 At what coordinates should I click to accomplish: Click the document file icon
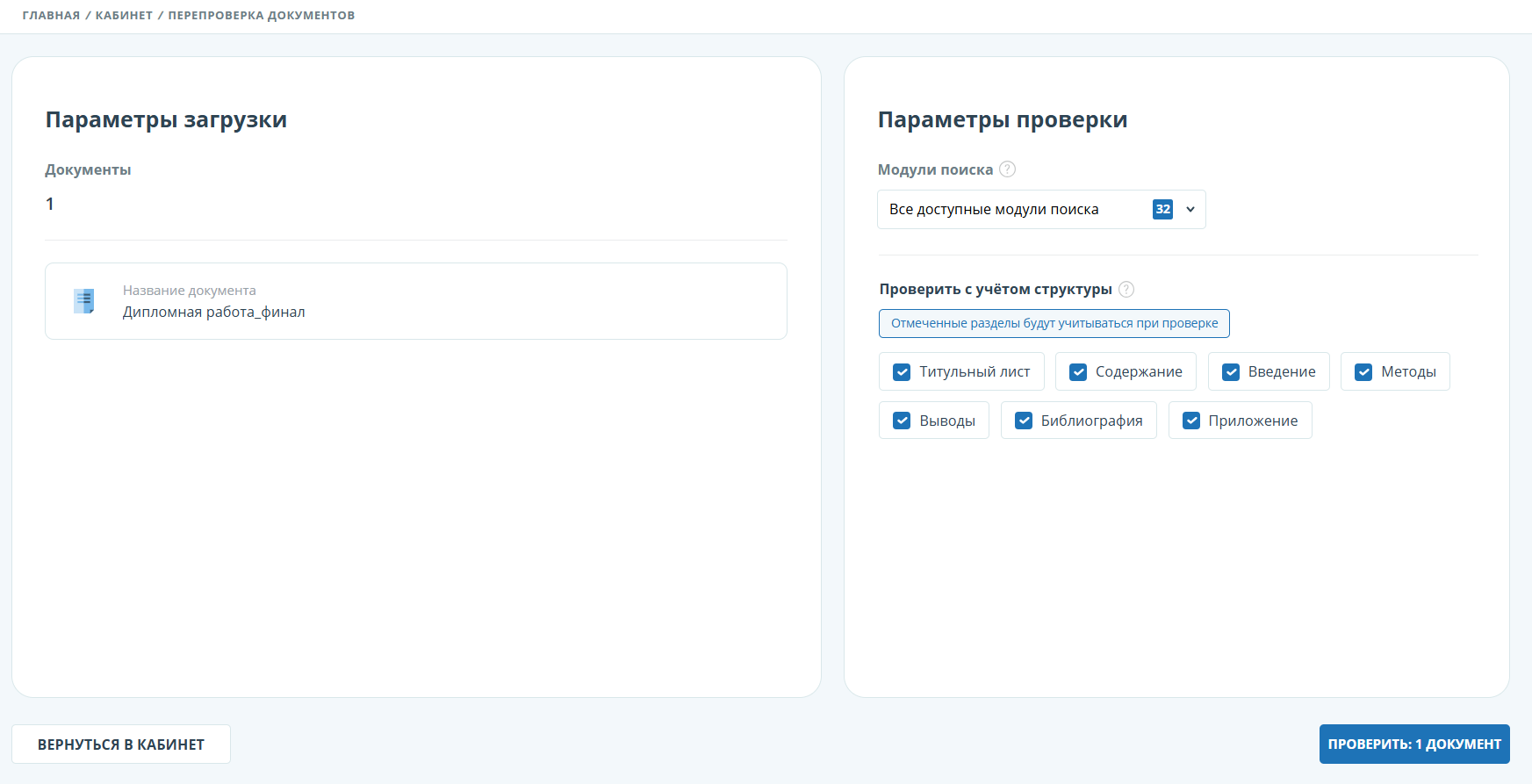pyautogui.click(x=84, y=301)
